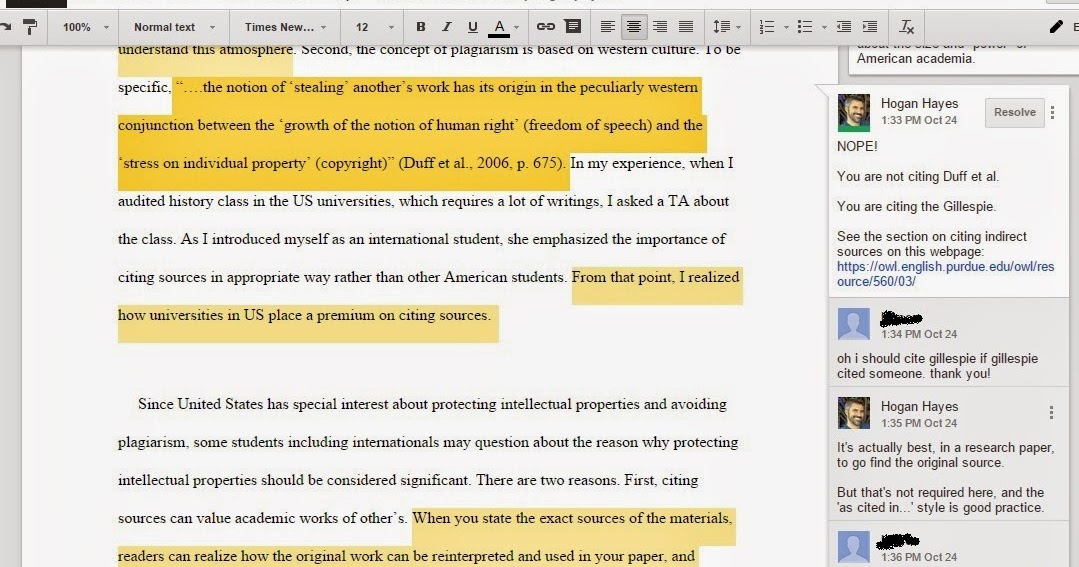Click the numbered list icon
Screen dimensions: 1079x567
[767, 27]
